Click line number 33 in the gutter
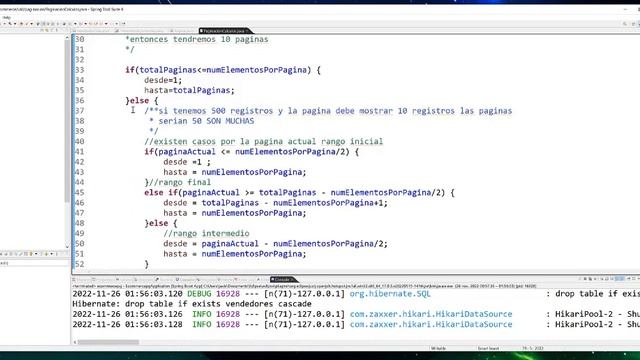Screen dimensions: 640x360 80,70
